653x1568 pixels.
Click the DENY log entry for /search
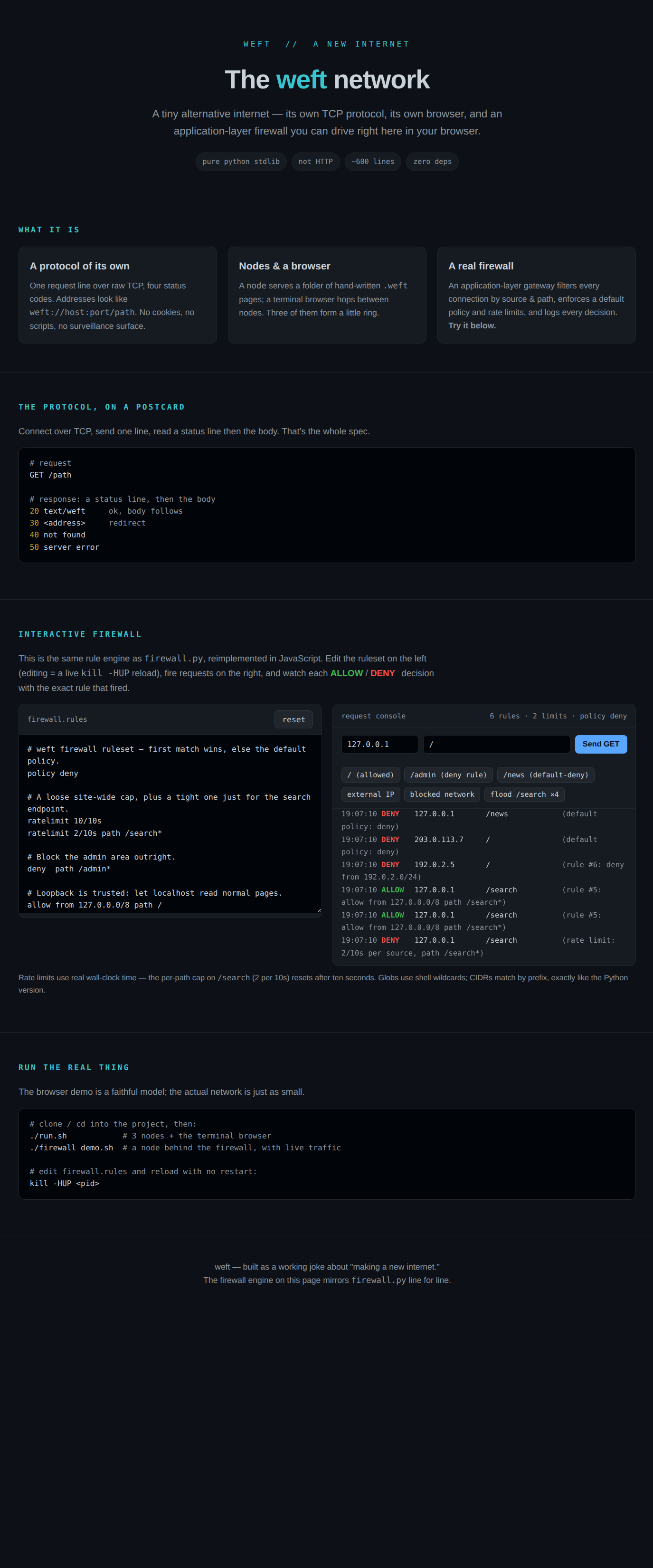point(484,947)
